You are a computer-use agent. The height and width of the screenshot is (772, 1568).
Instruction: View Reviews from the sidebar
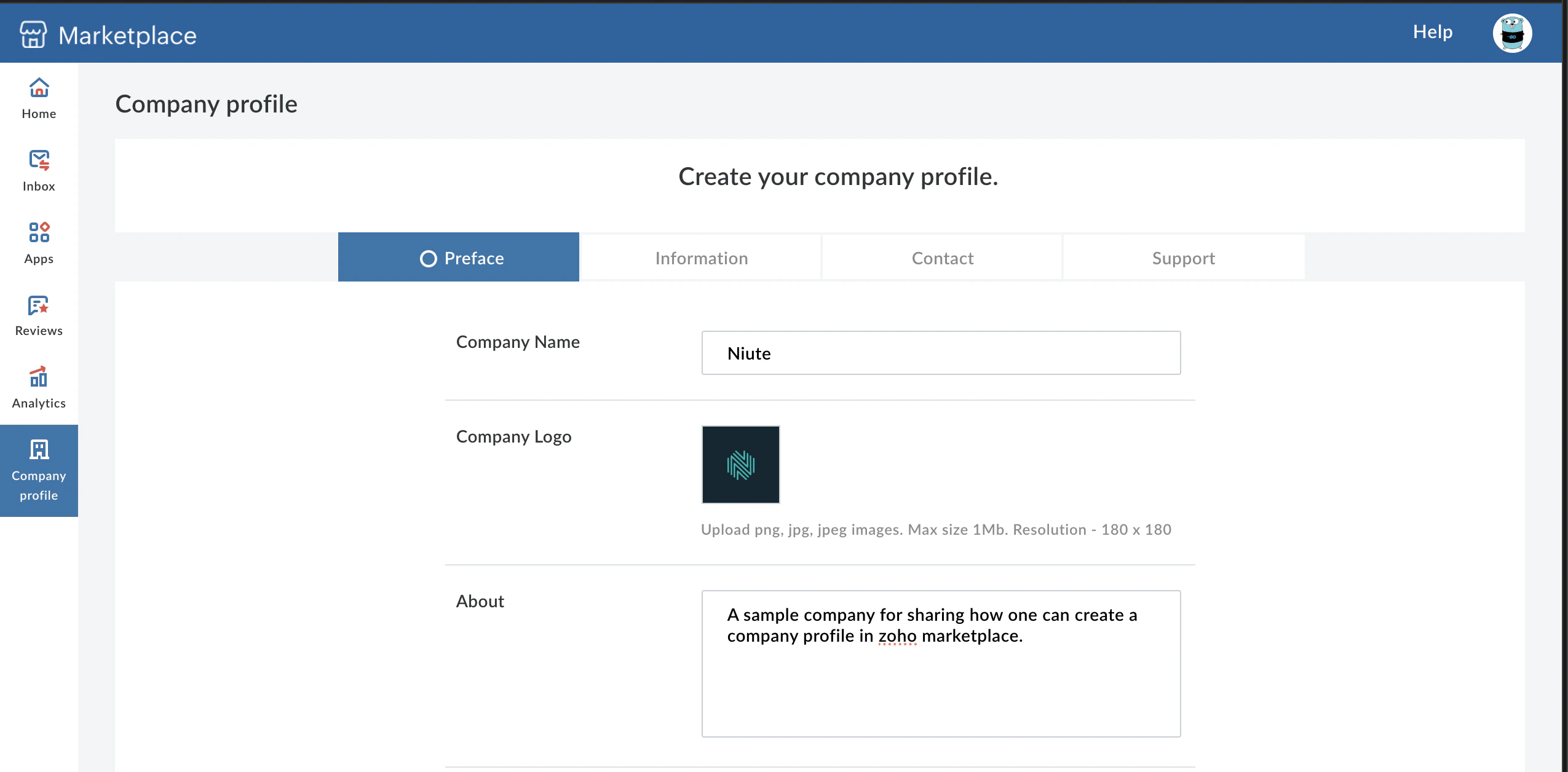(38, 315)
